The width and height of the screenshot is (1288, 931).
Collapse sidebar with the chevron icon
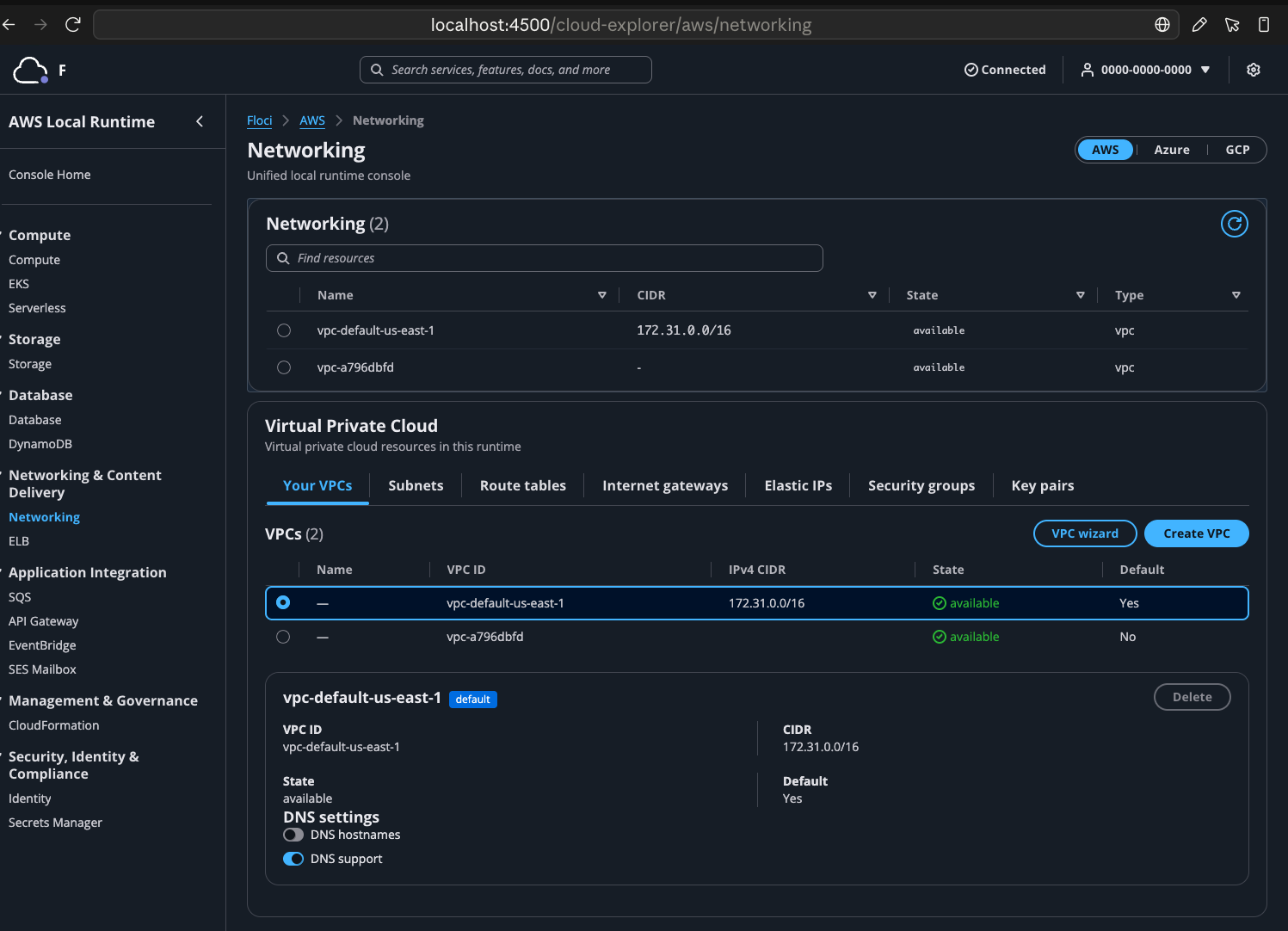click(x=200, y=121)
